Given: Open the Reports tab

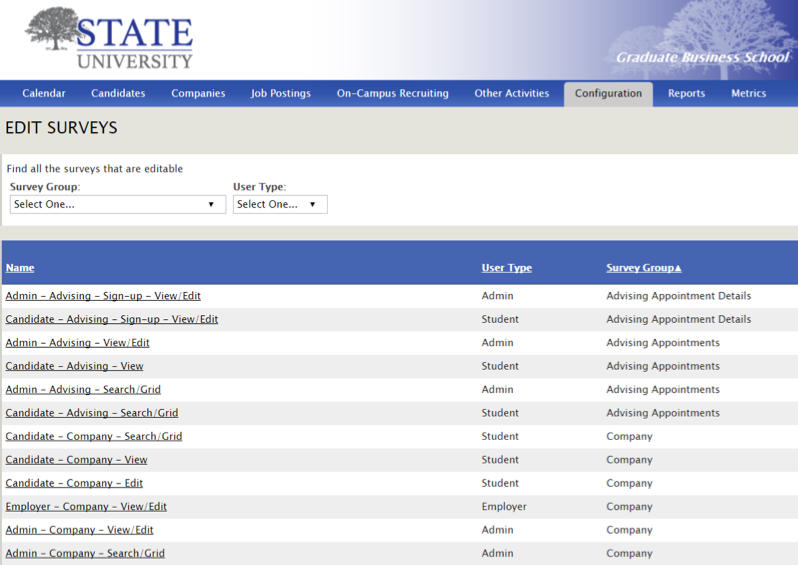Looking at the screenshot, I should tap(686, 93).
